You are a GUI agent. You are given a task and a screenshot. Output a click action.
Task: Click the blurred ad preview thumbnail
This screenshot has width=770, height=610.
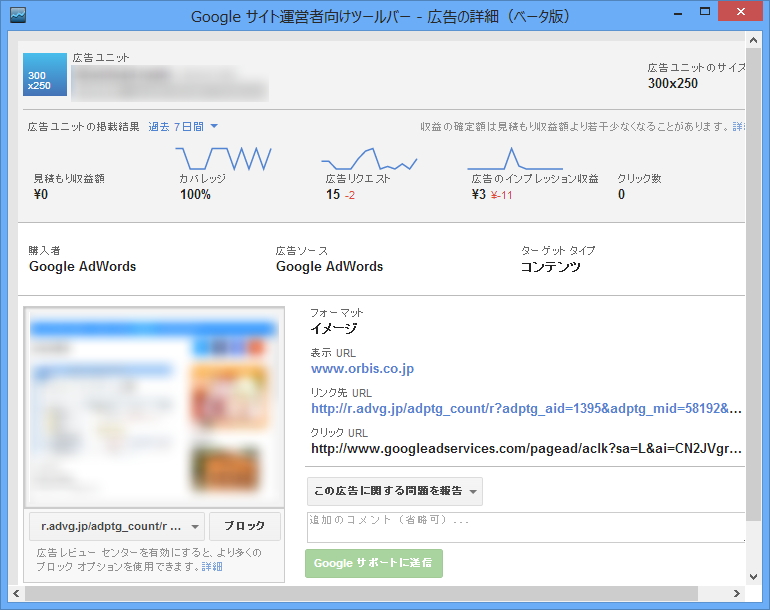pos(154,407)
